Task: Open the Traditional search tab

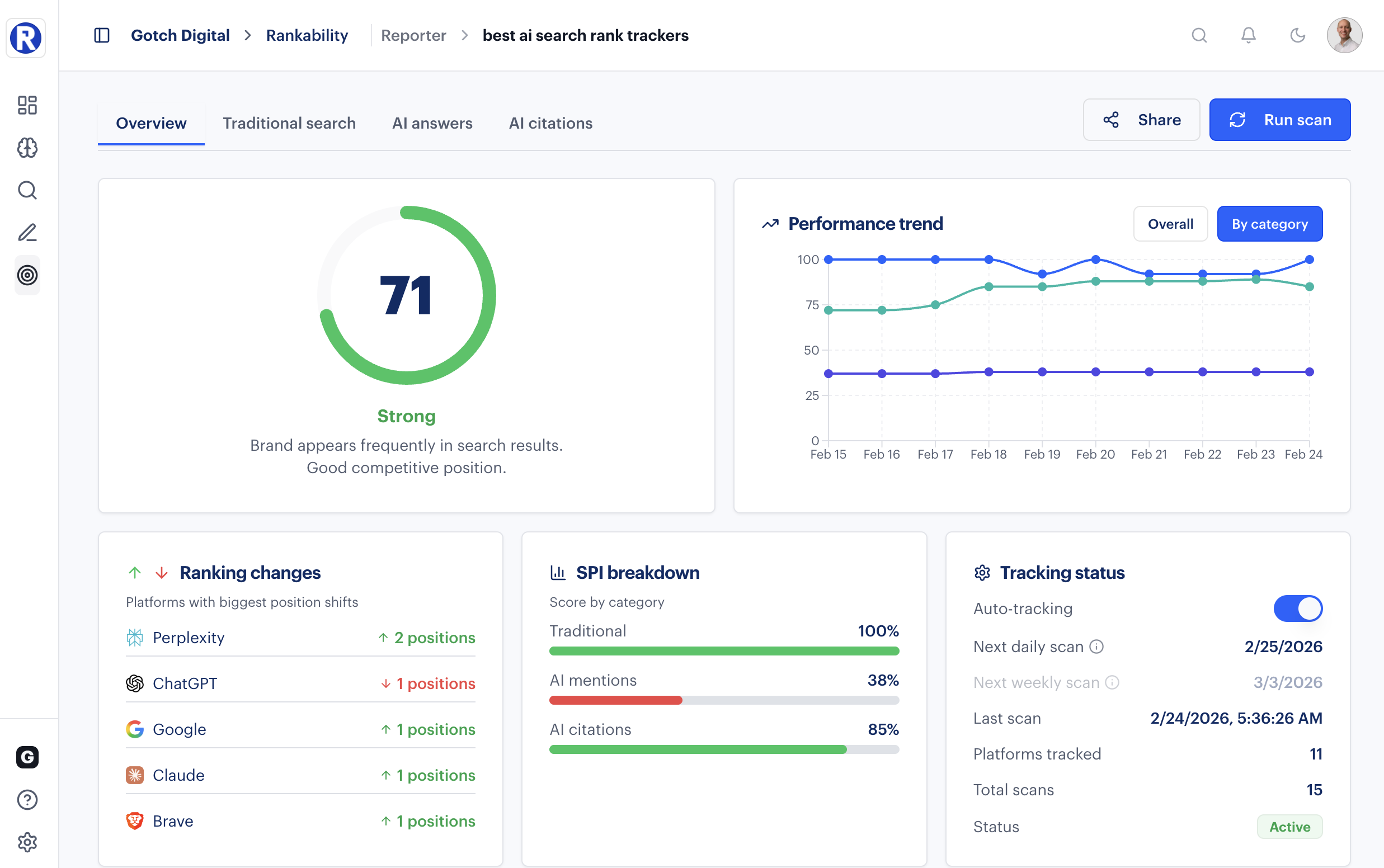Action: pos(289,123)
